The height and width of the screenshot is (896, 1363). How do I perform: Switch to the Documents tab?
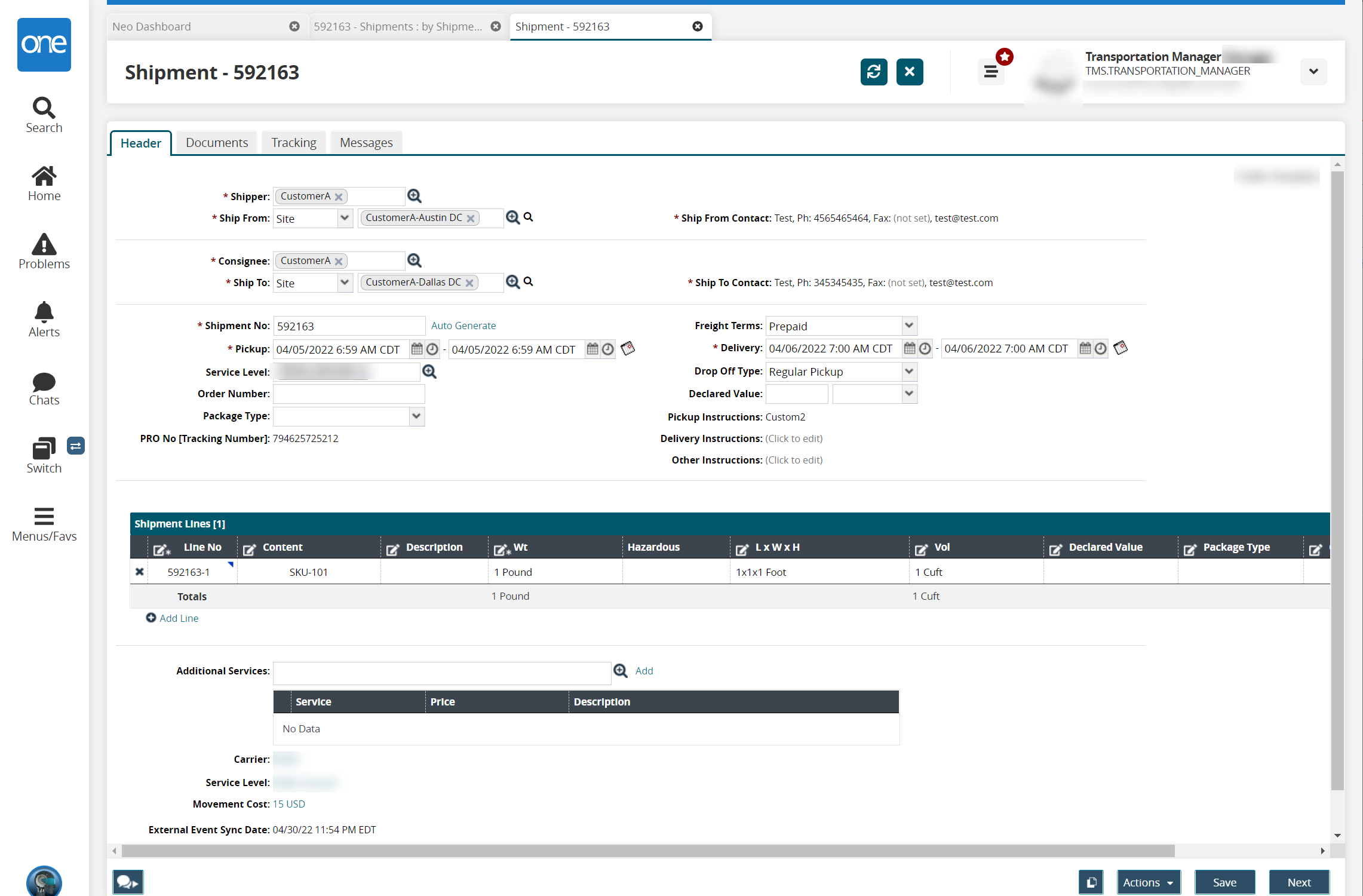click(216, 142)
